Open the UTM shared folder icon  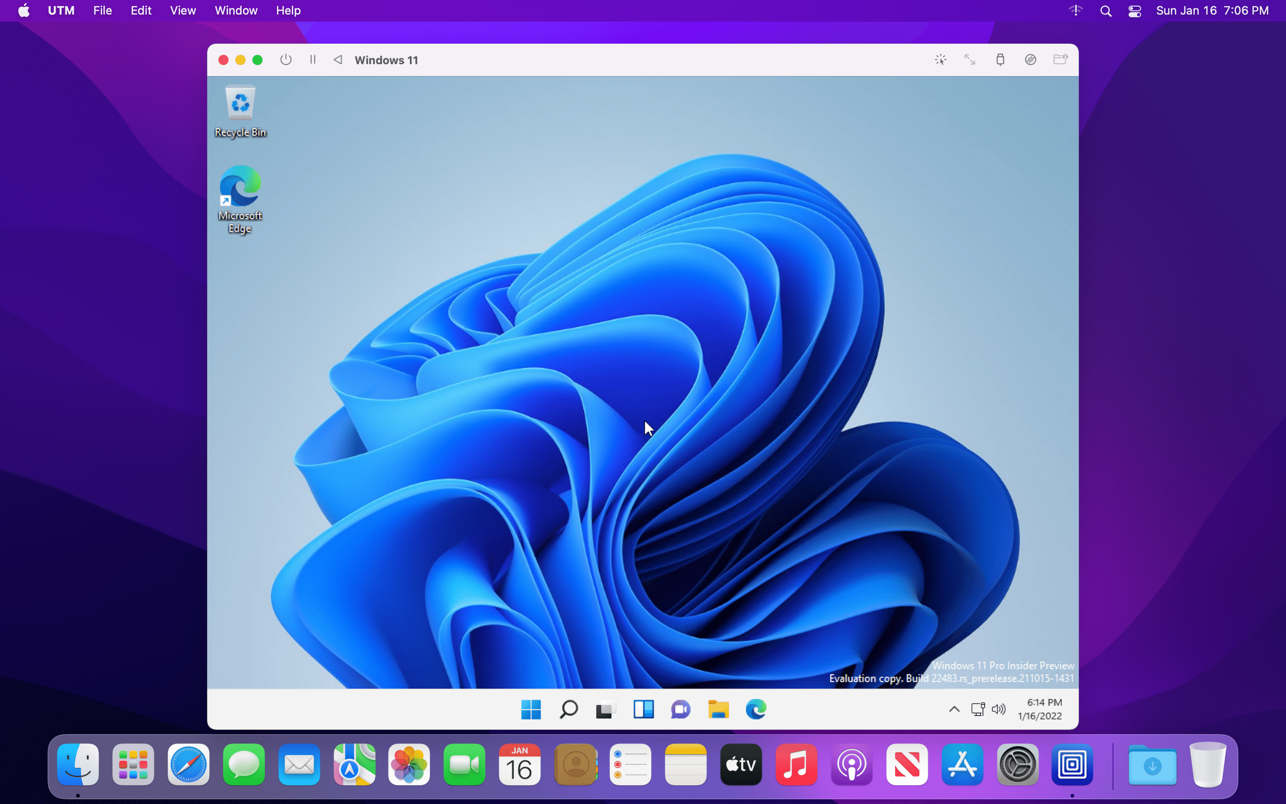coord(1061,60)
